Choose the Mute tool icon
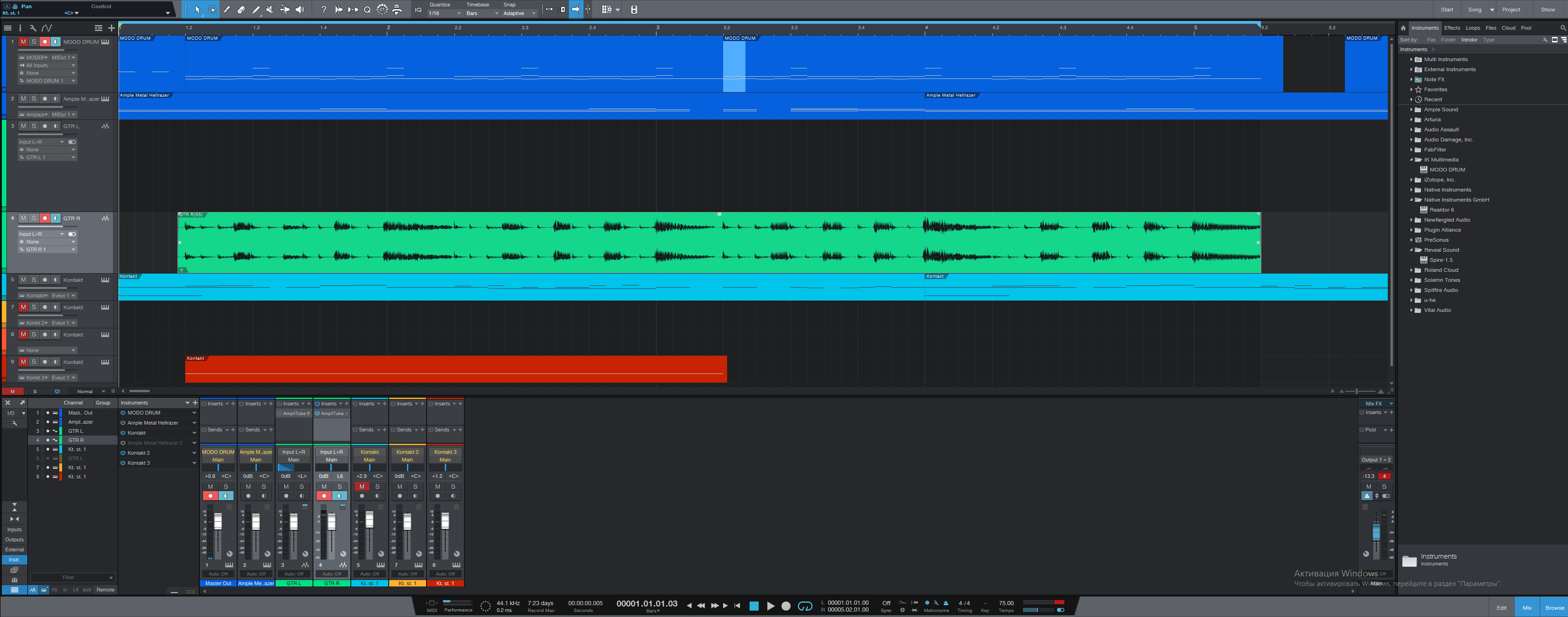The height and width of the screenshot is (617, 1568). pyautogui.click(x=270, y=10)
